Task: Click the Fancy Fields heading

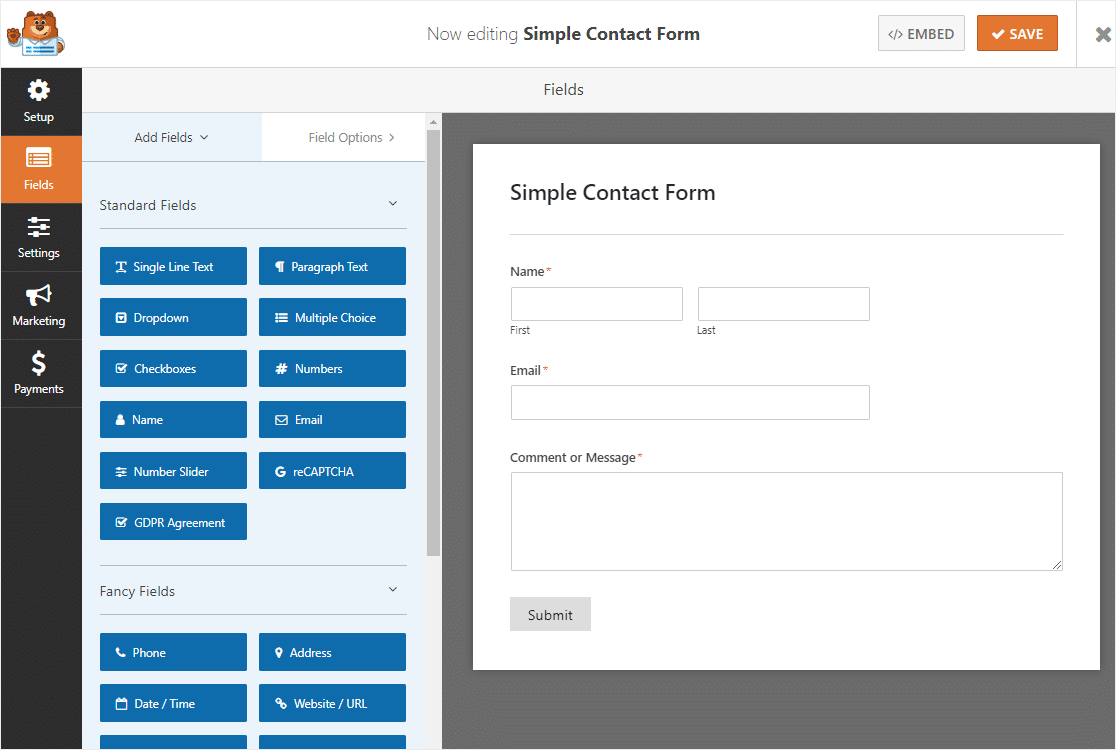Action: pyautogui.click(x=137, y=591)
